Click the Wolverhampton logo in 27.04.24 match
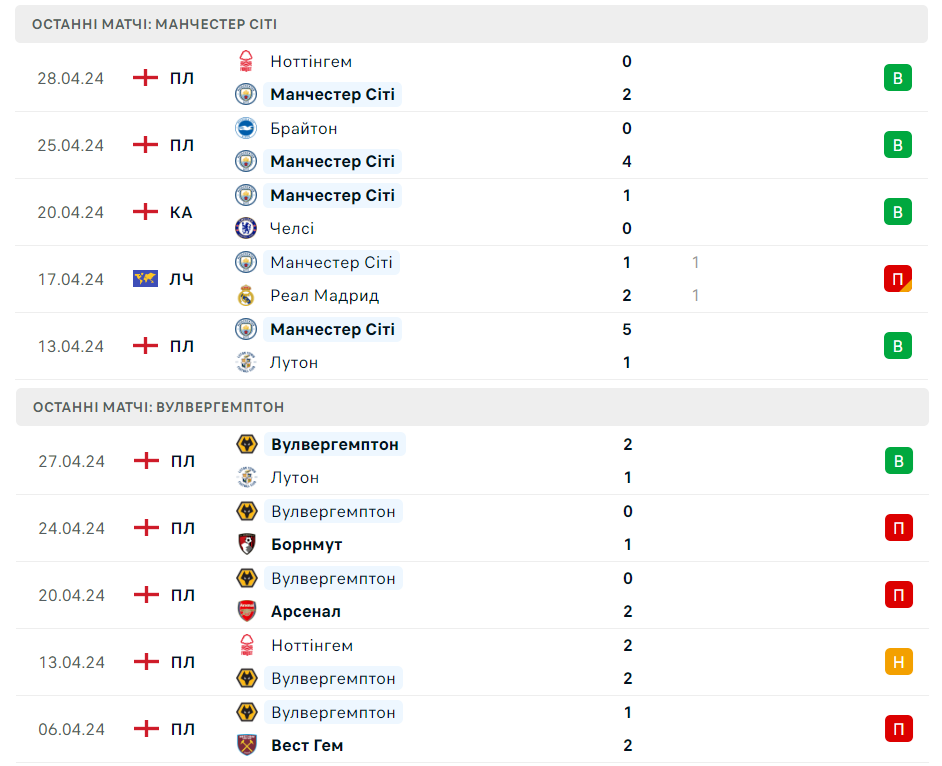 tap(247, 445)
